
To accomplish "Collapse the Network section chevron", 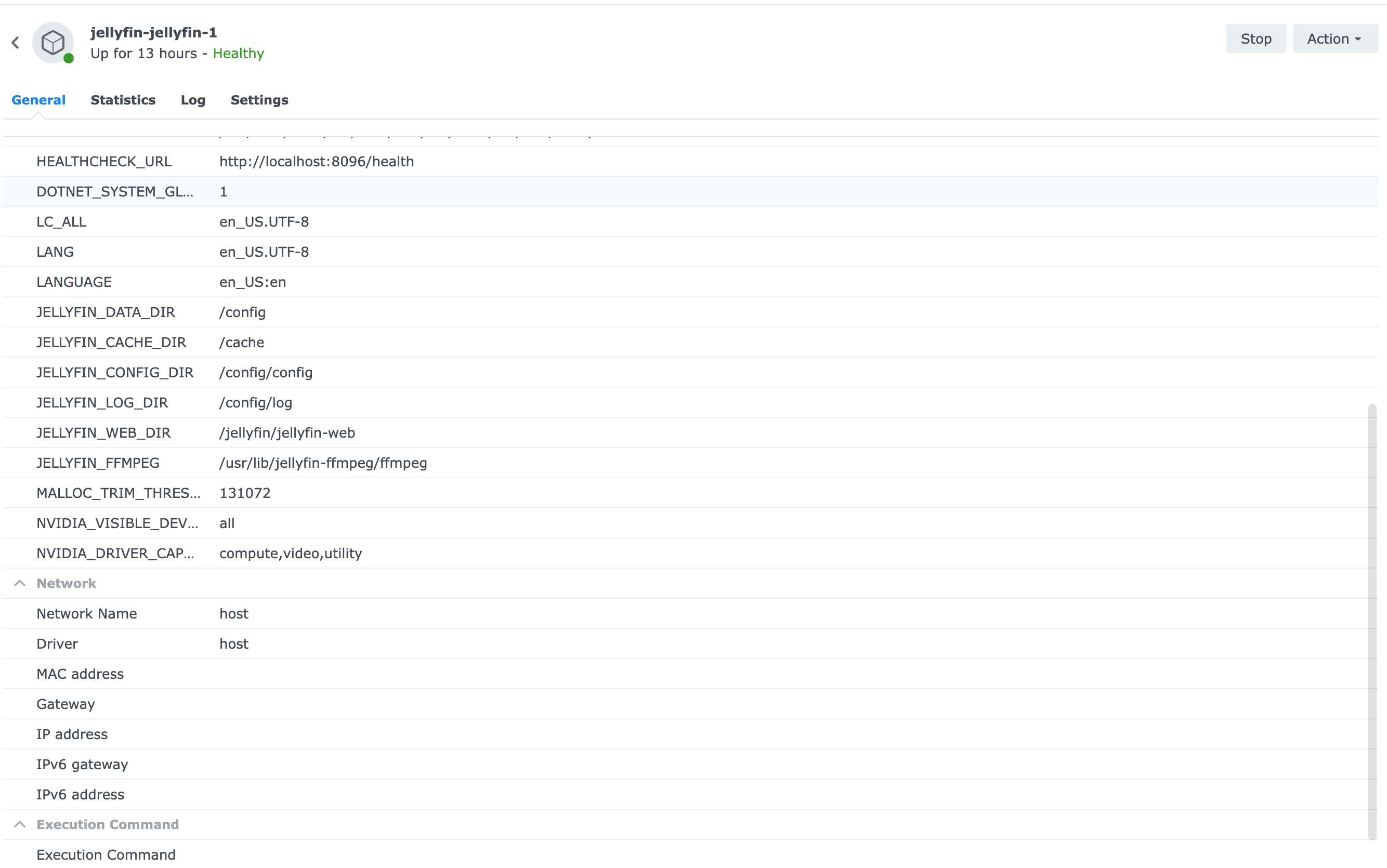I will point(20,583).
